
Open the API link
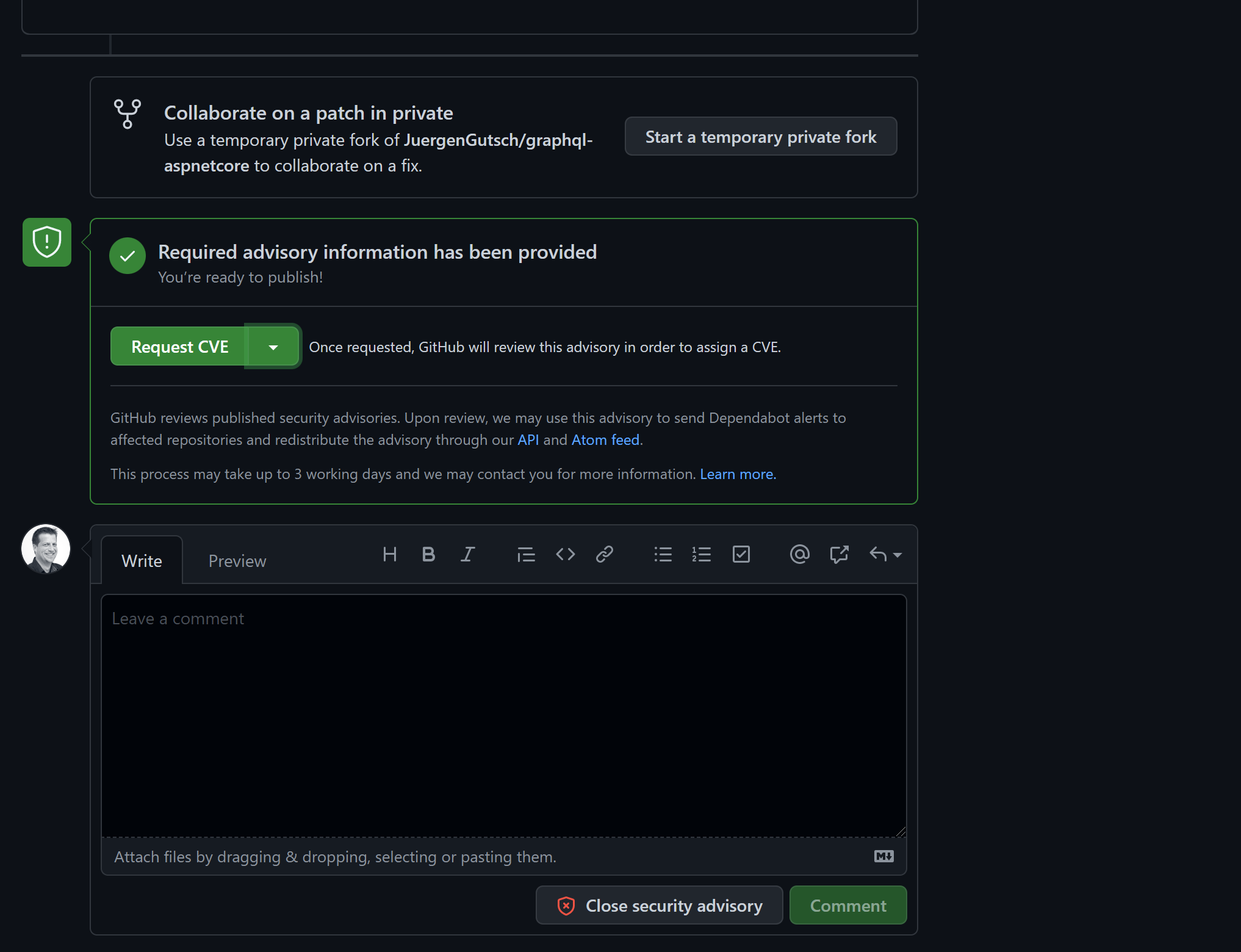(528, 440)
